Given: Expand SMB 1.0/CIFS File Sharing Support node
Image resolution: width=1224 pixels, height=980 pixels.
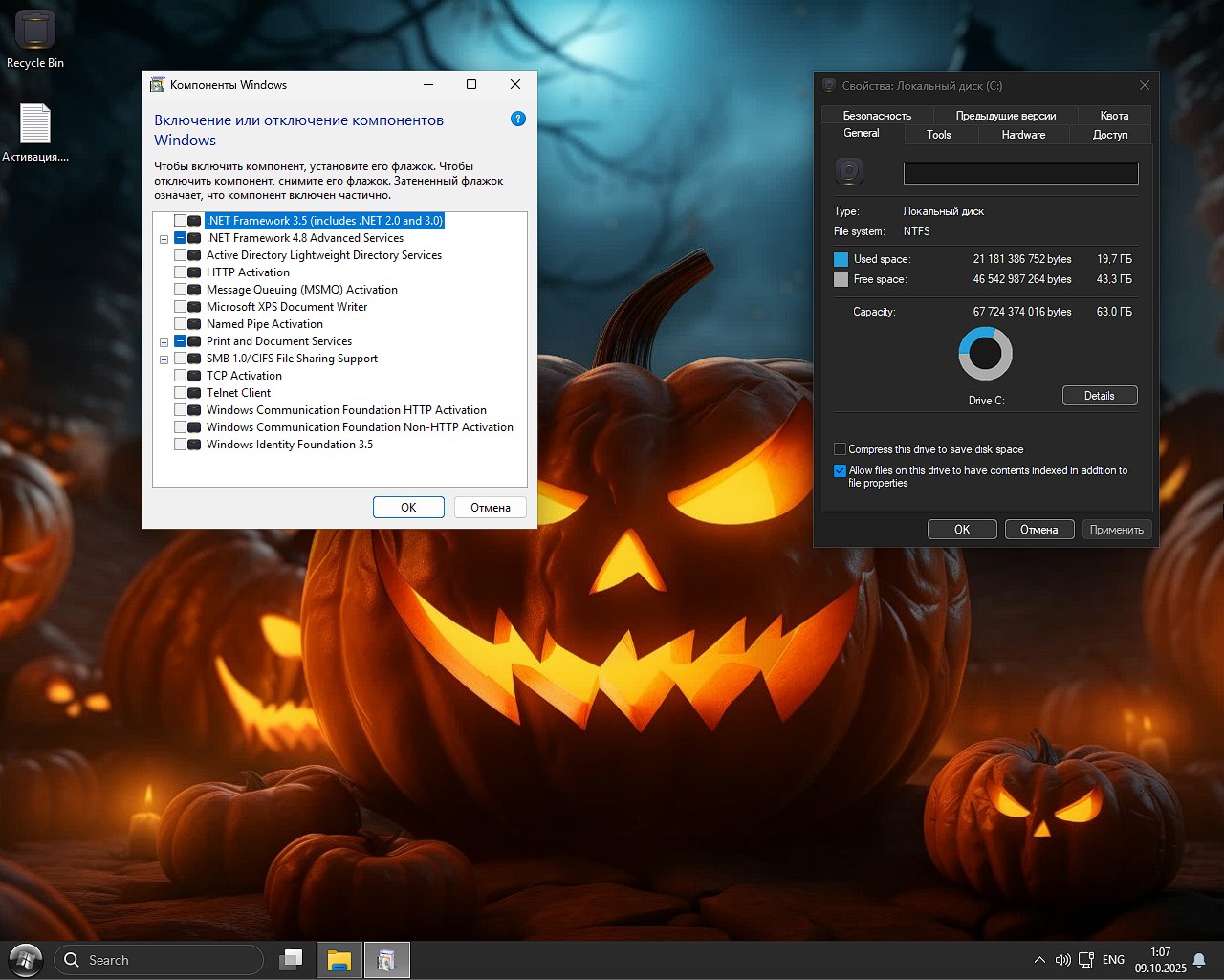Looking at the screenshot, I should (x=164, y=359).
